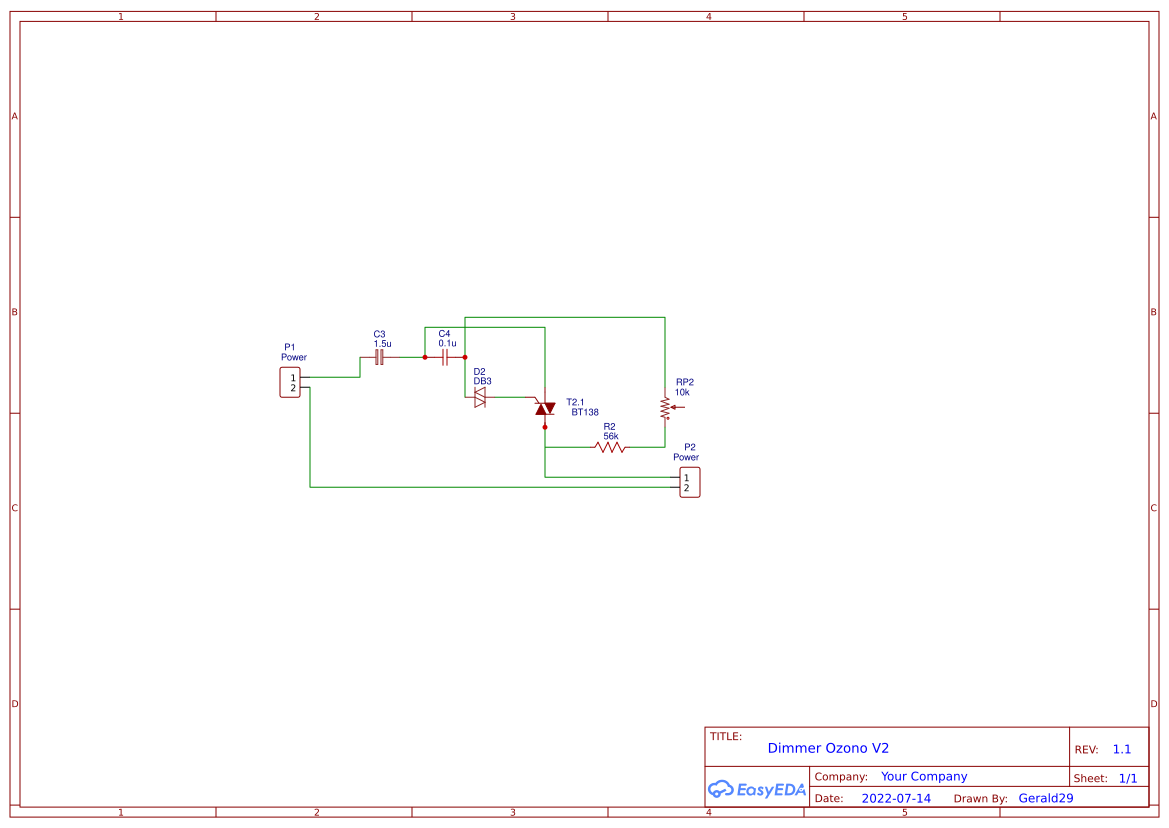
Task: Select the P2 Power connector symbol
Action: coord(690,481)
